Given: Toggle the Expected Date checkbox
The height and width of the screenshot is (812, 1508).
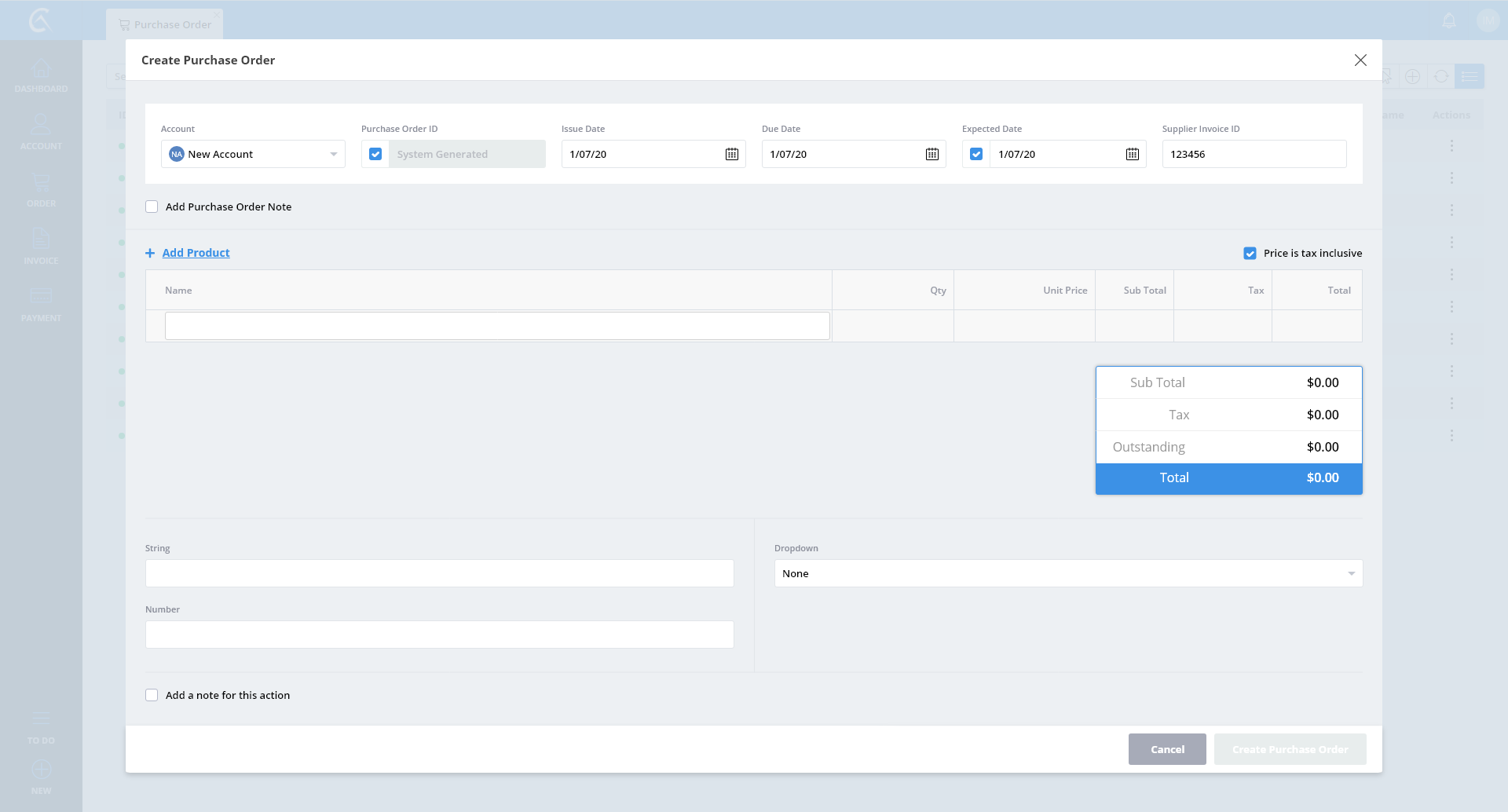Looking at the screenshot, I should [x=976, y=154].
